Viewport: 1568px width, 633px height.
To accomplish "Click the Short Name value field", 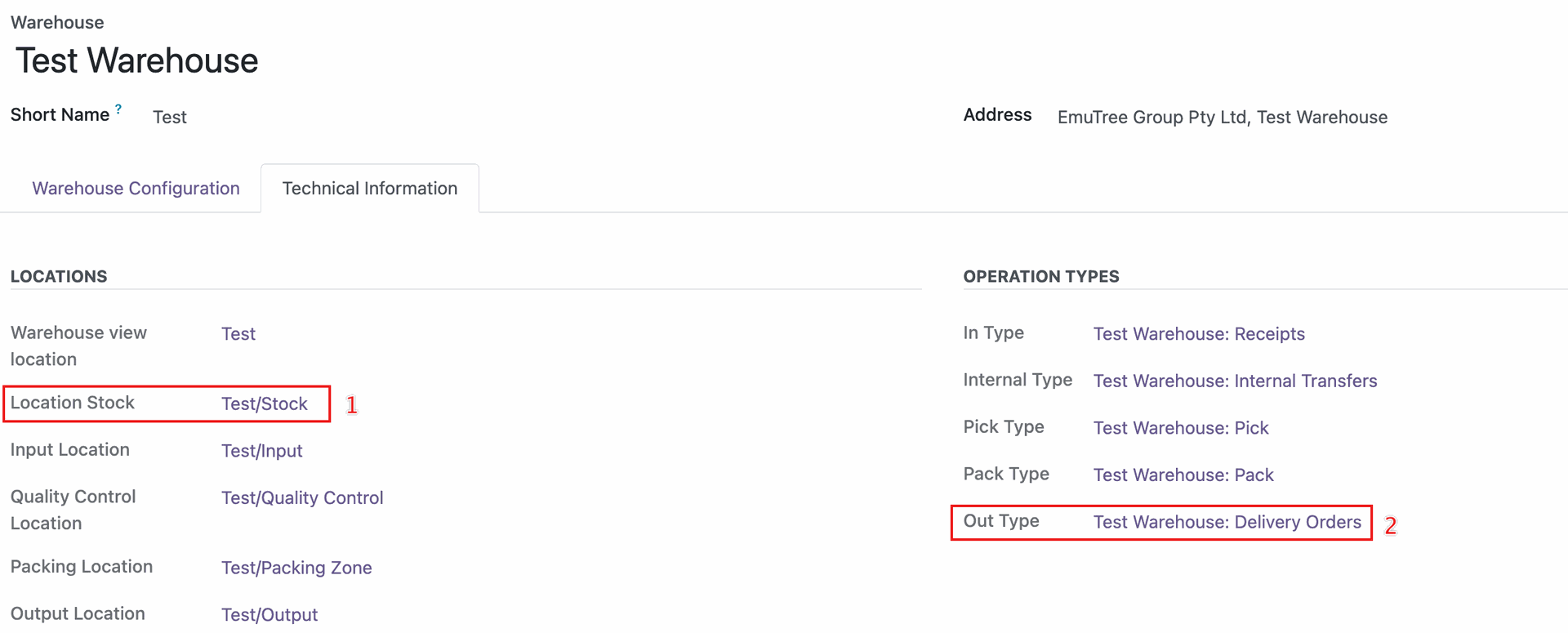I will [x=170, y=118].
